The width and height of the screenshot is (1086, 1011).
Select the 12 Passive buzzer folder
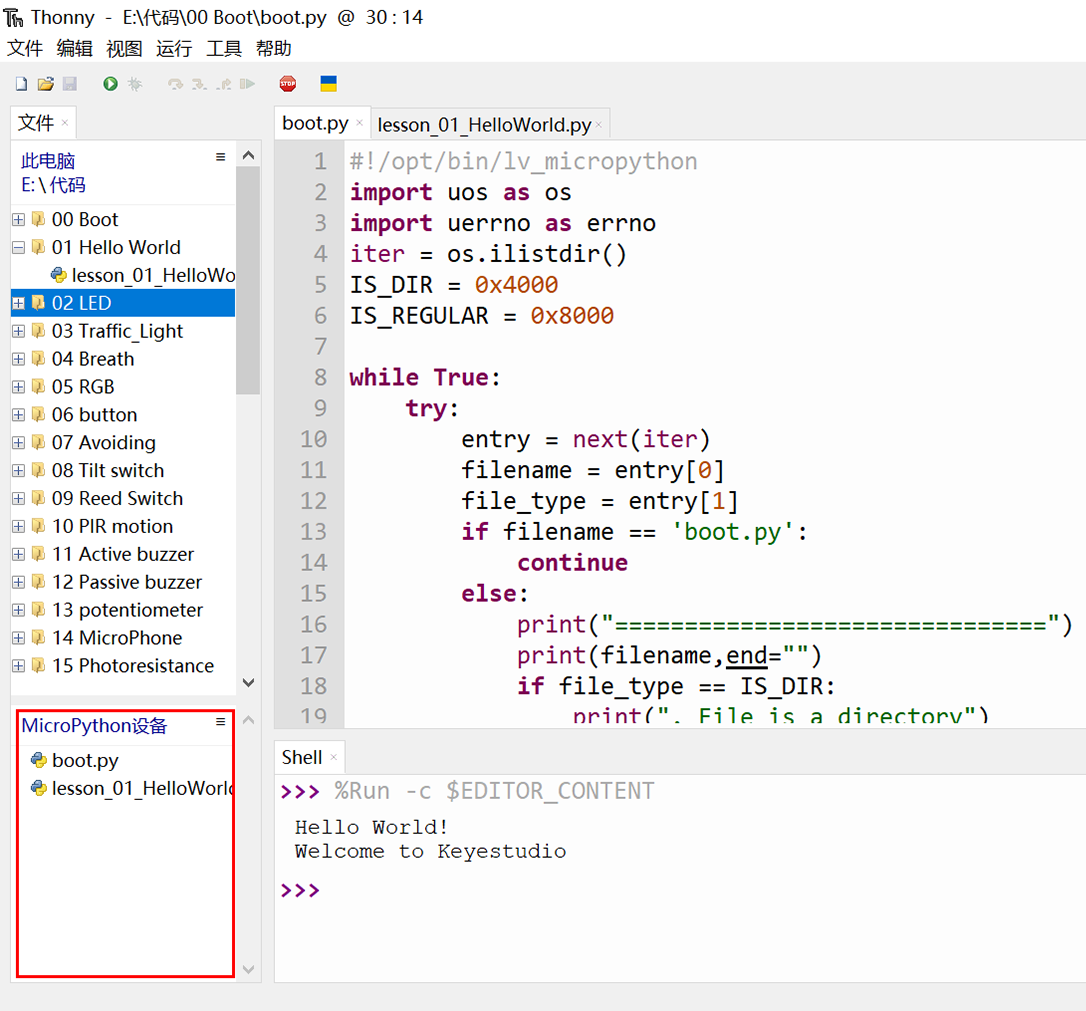click(127, 582)
